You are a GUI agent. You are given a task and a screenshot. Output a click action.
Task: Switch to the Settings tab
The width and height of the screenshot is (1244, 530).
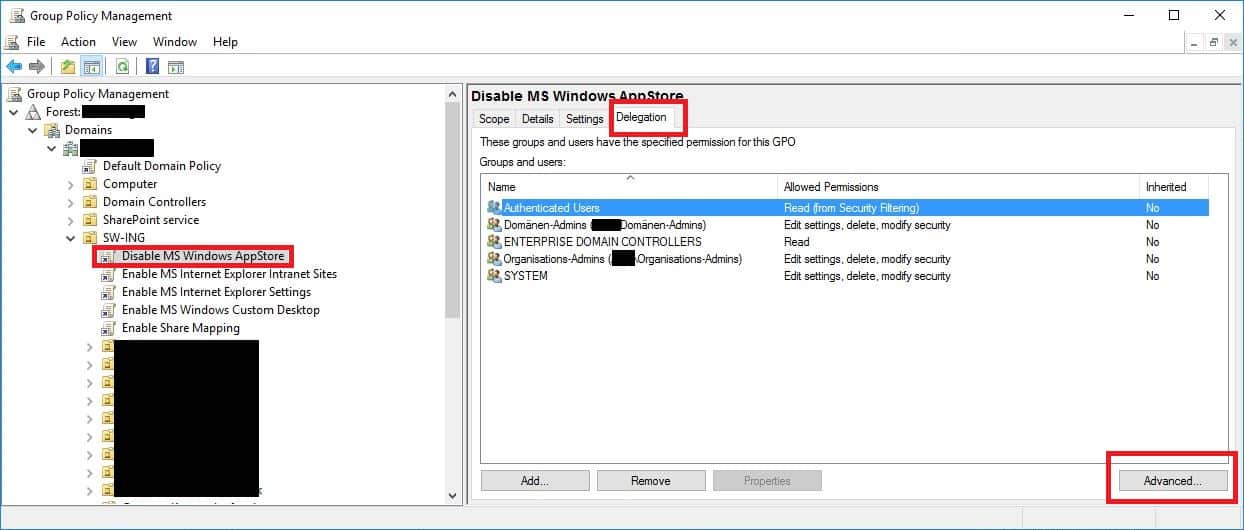tap(585, 119)
